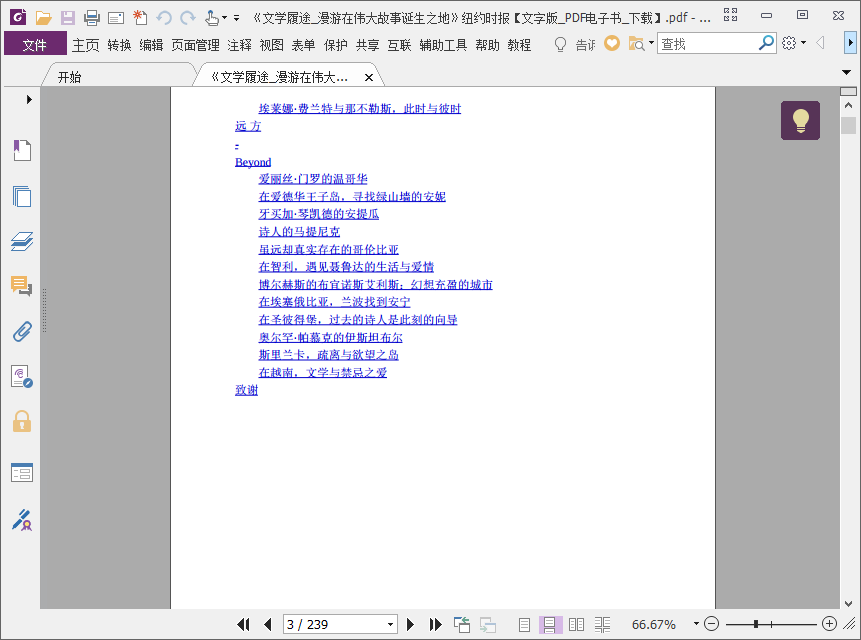Open the digital signatures panel icon
861x640 pixels.
[x=22, y=377]
